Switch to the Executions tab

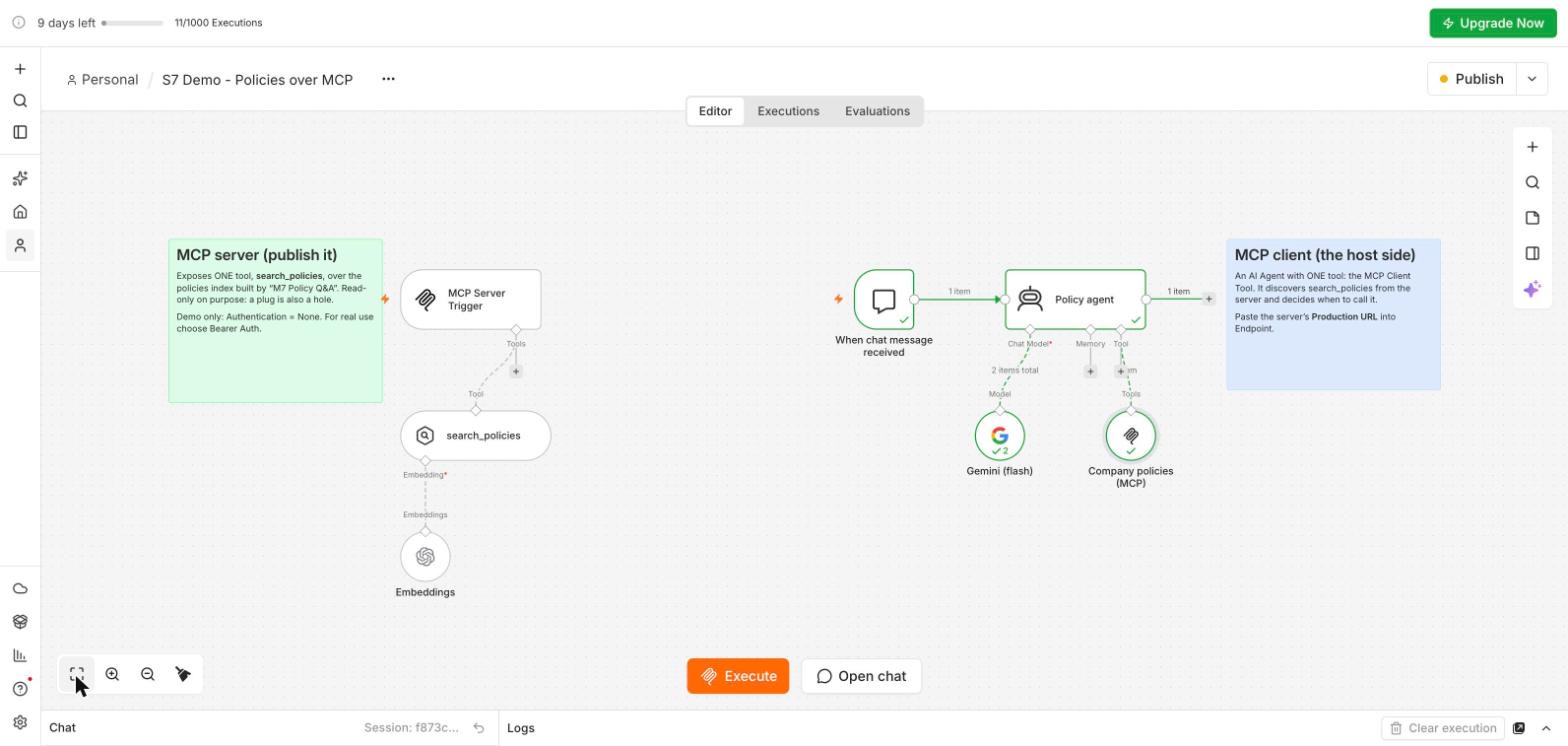[x=788, y=111]
